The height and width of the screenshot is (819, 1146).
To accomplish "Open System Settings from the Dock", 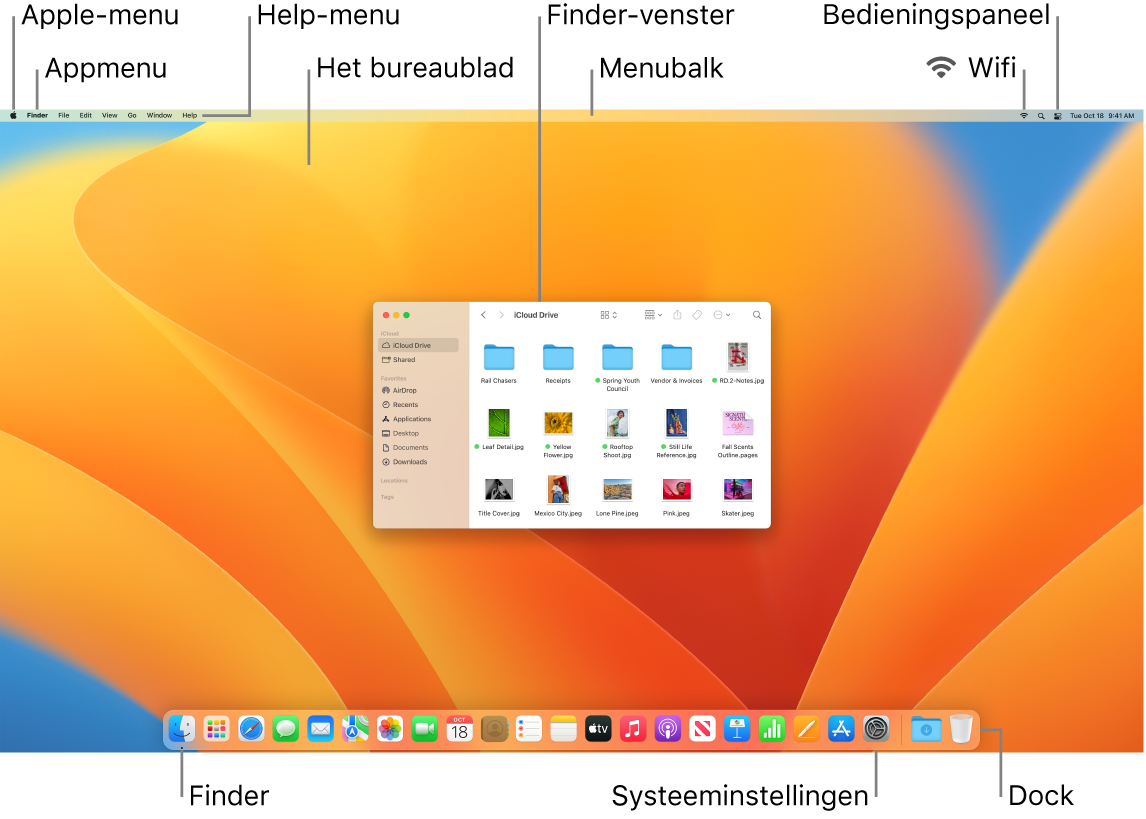I will point(876,728).
